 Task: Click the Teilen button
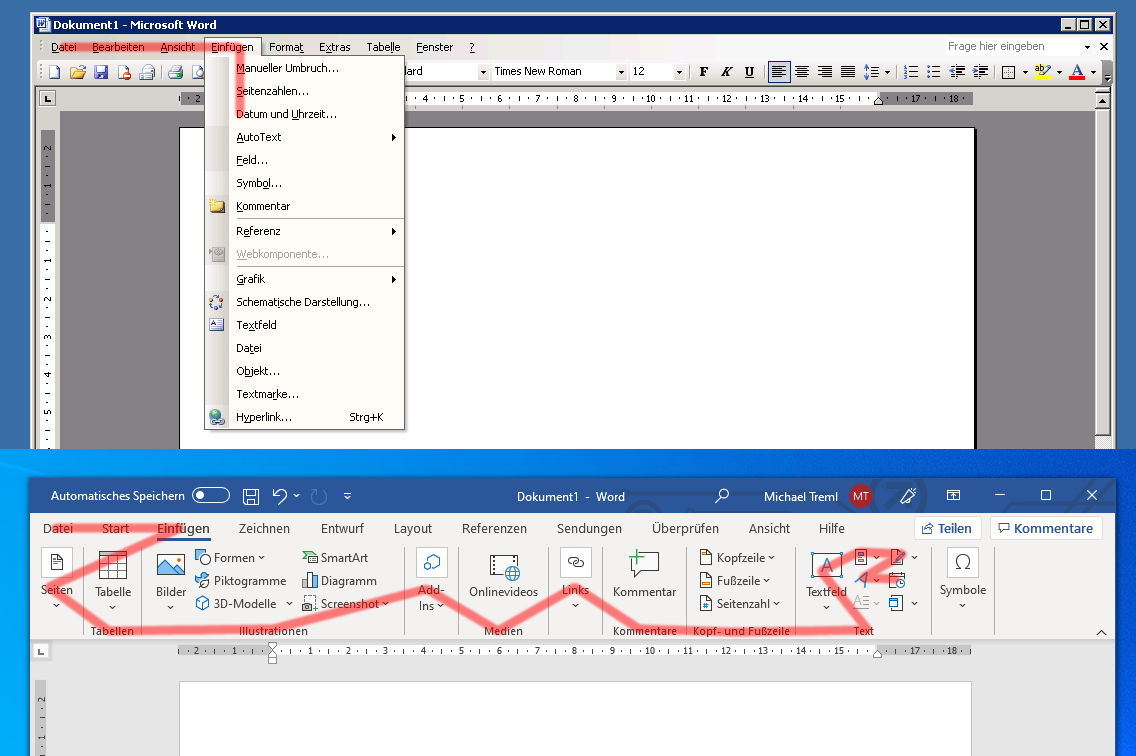[947, 528]
